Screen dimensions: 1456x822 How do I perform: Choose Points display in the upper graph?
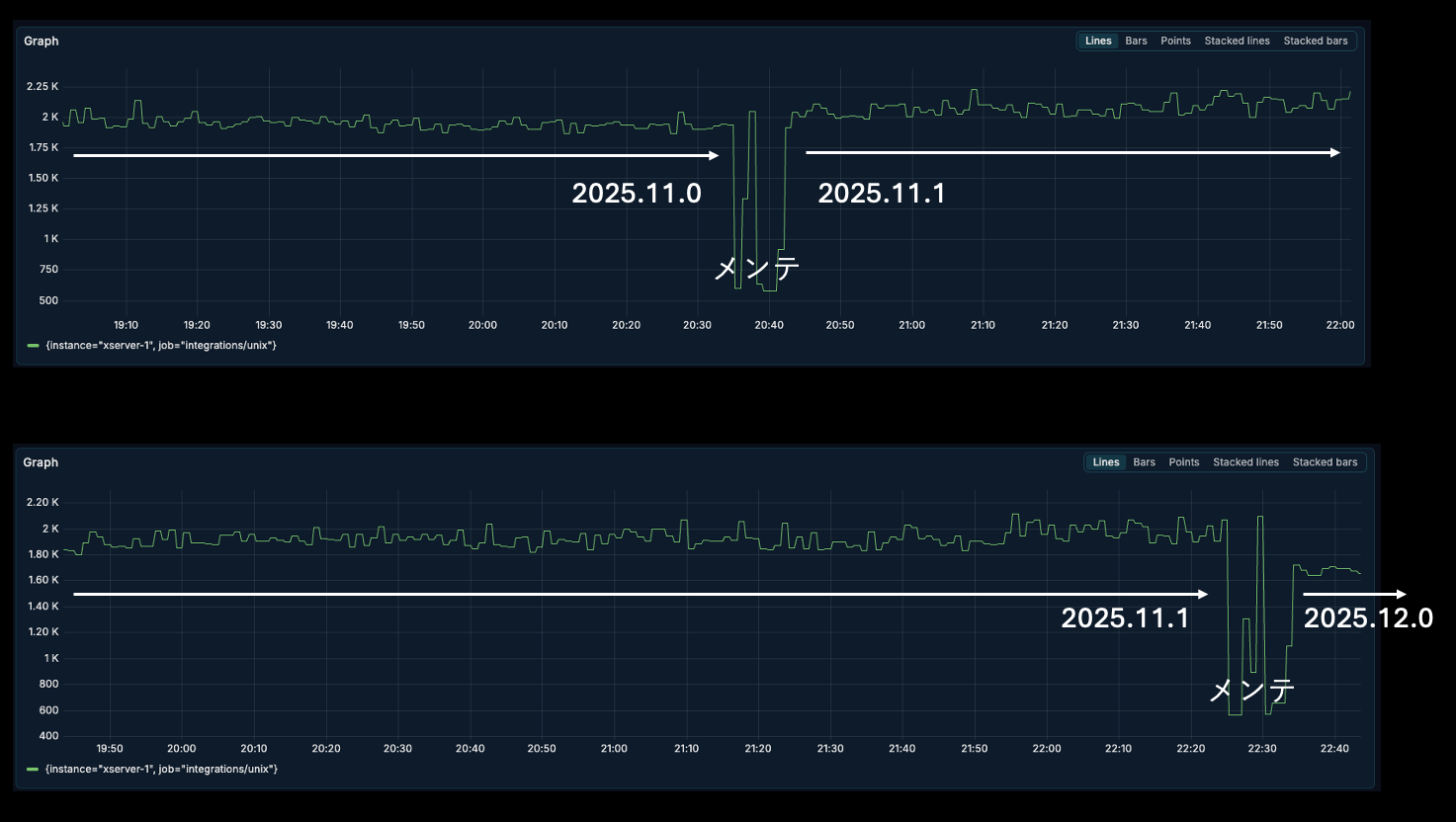[x=1175, y=41]
